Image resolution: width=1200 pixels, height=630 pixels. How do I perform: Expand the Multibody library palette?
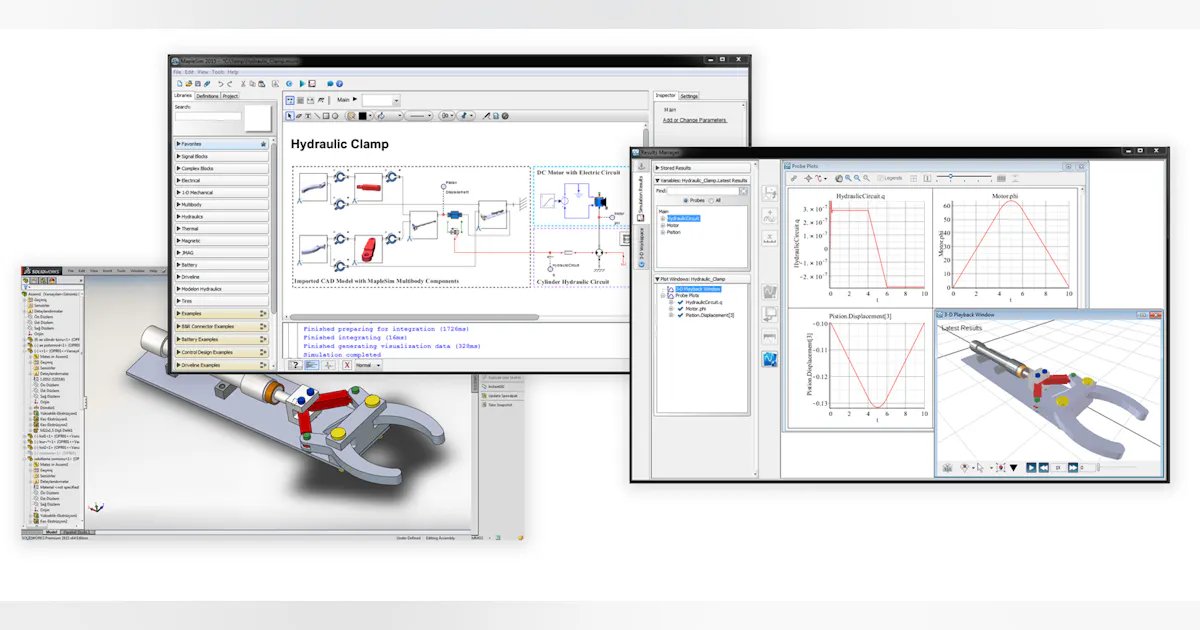point(221,204)
